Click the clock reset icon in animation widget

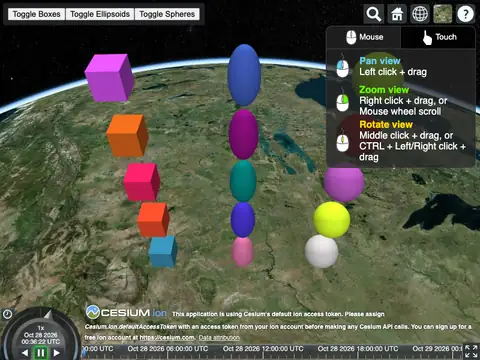click(x=7, y=314)
